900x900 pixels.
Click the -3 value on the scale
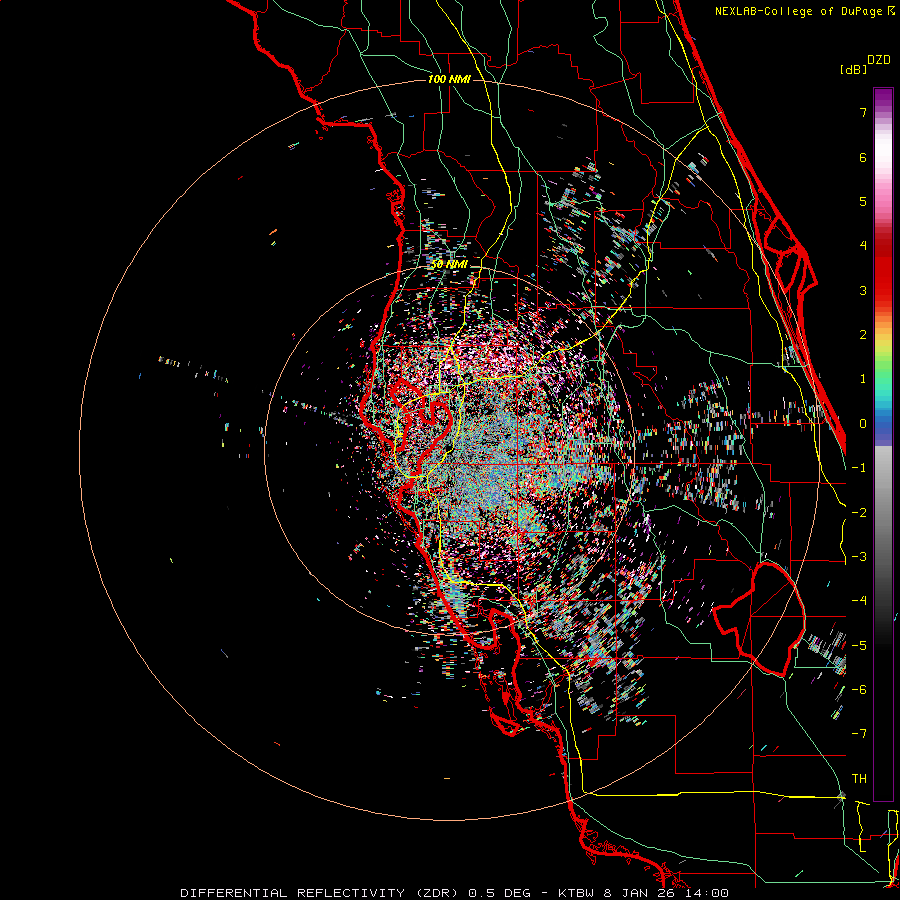[859, 557]
